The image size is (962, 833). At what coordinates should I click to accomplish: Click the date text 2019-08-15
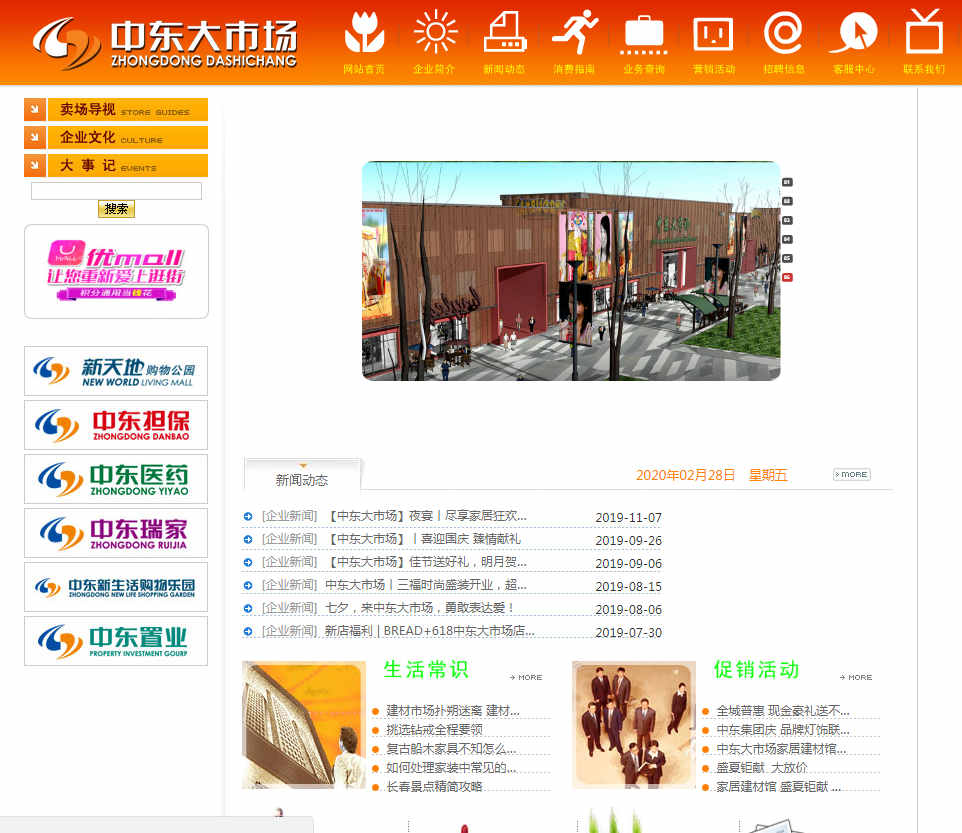[628, 586]
